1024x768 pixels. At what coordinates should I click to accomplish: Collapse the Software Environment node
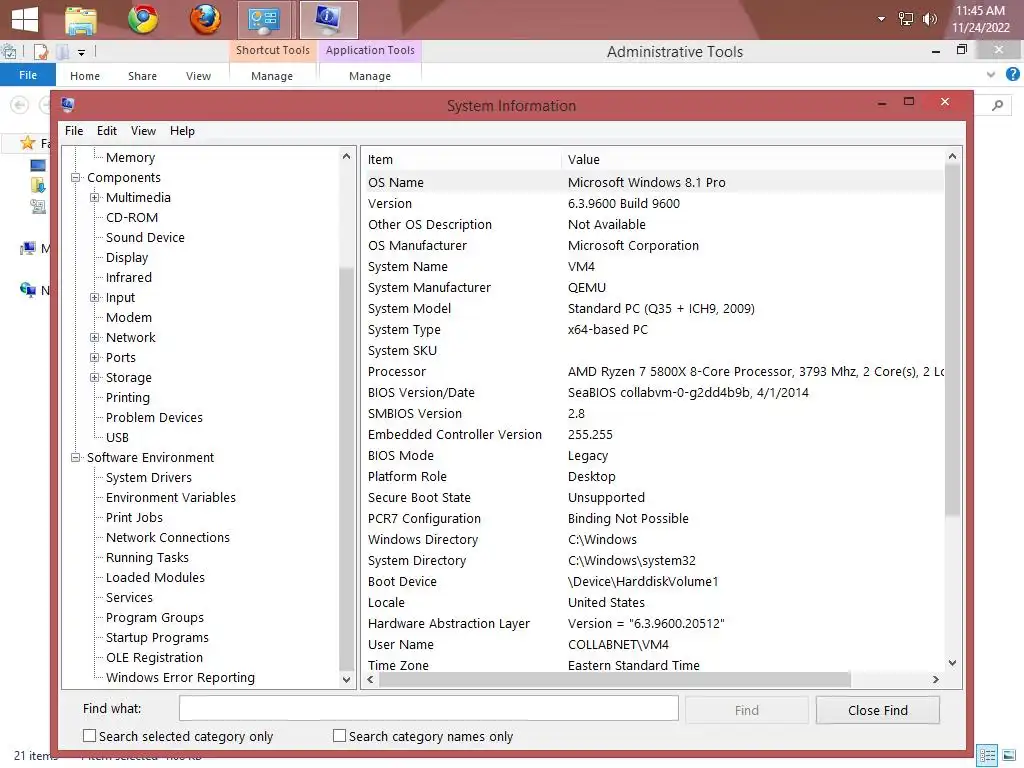tap(76, 457)
